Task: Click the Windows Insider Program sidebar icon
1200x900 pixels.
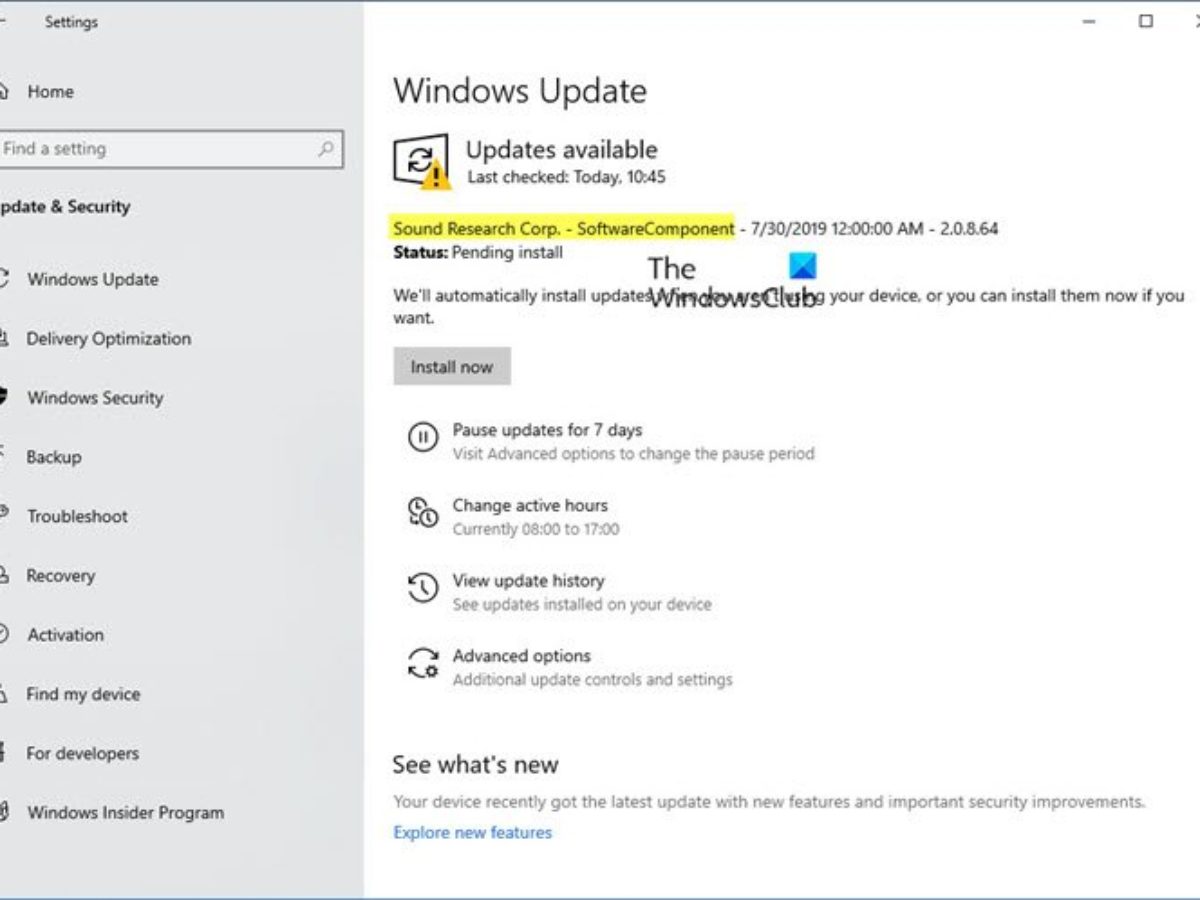Action: pos(4,811)
